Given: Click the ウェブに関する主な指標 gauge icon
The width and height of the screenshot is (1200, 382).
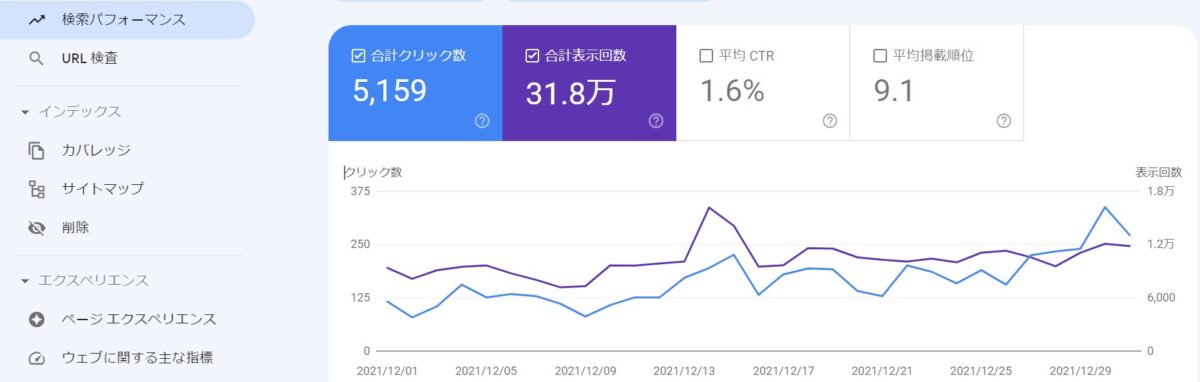Looking at the screenshot, I should pos(37,358).
